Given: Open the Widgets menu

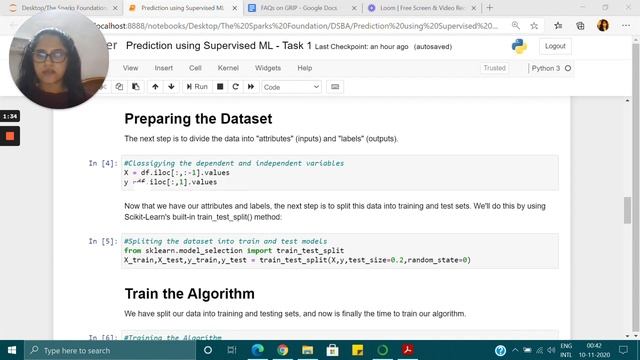Looking at the screenshot, I should click(268, 68).
